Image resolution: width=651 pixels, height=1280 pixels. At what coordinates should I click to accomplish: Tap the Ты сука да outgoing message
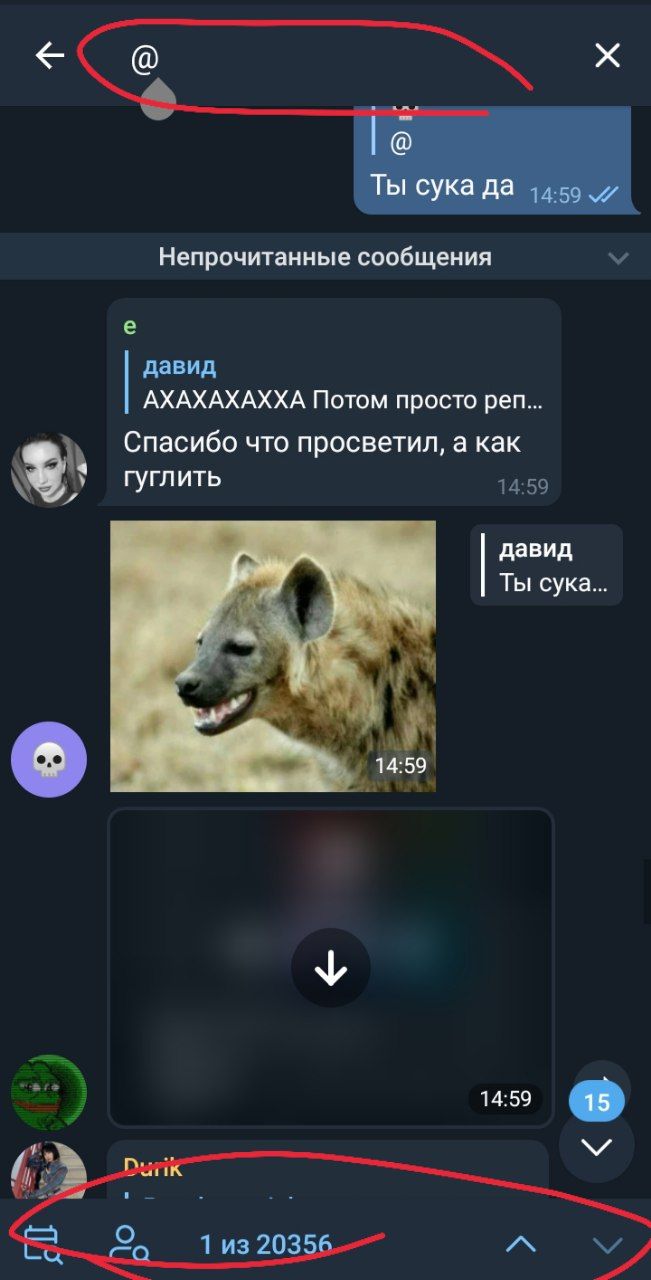point(441,186)
